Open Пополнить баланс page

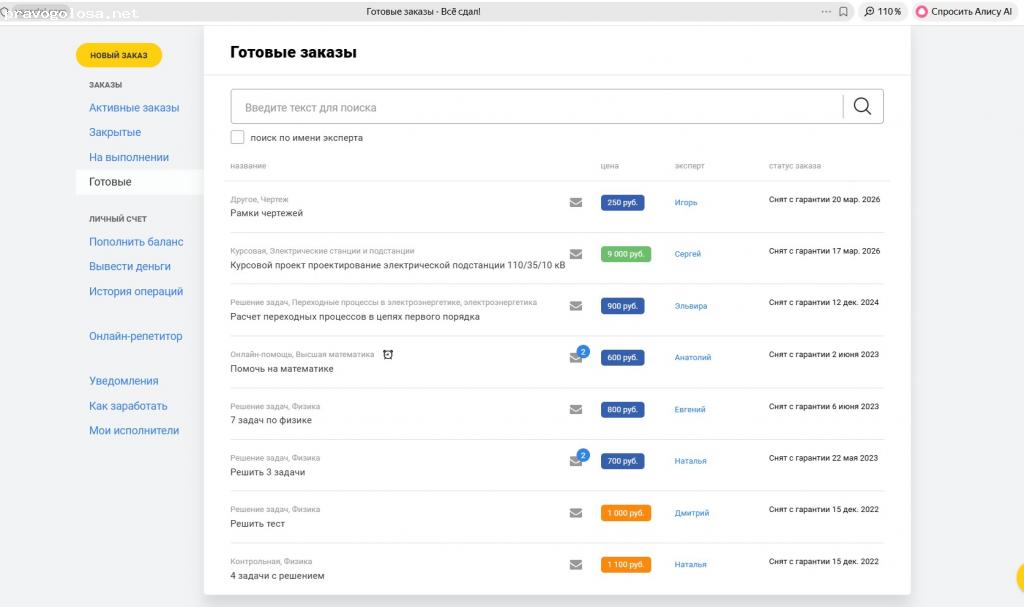pos(136,242)
